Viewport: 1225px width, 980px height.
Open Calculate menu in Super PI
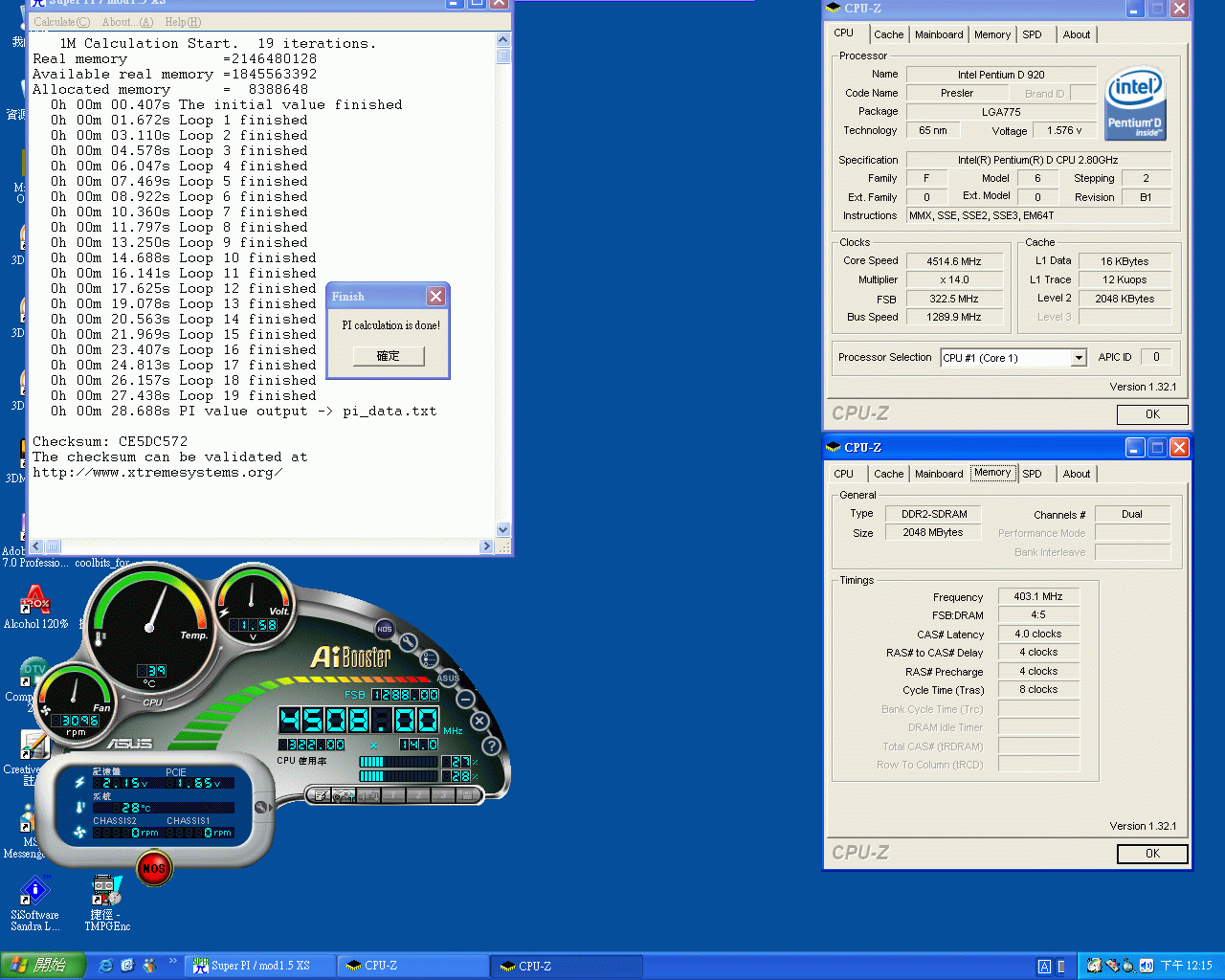pos(61,22)
